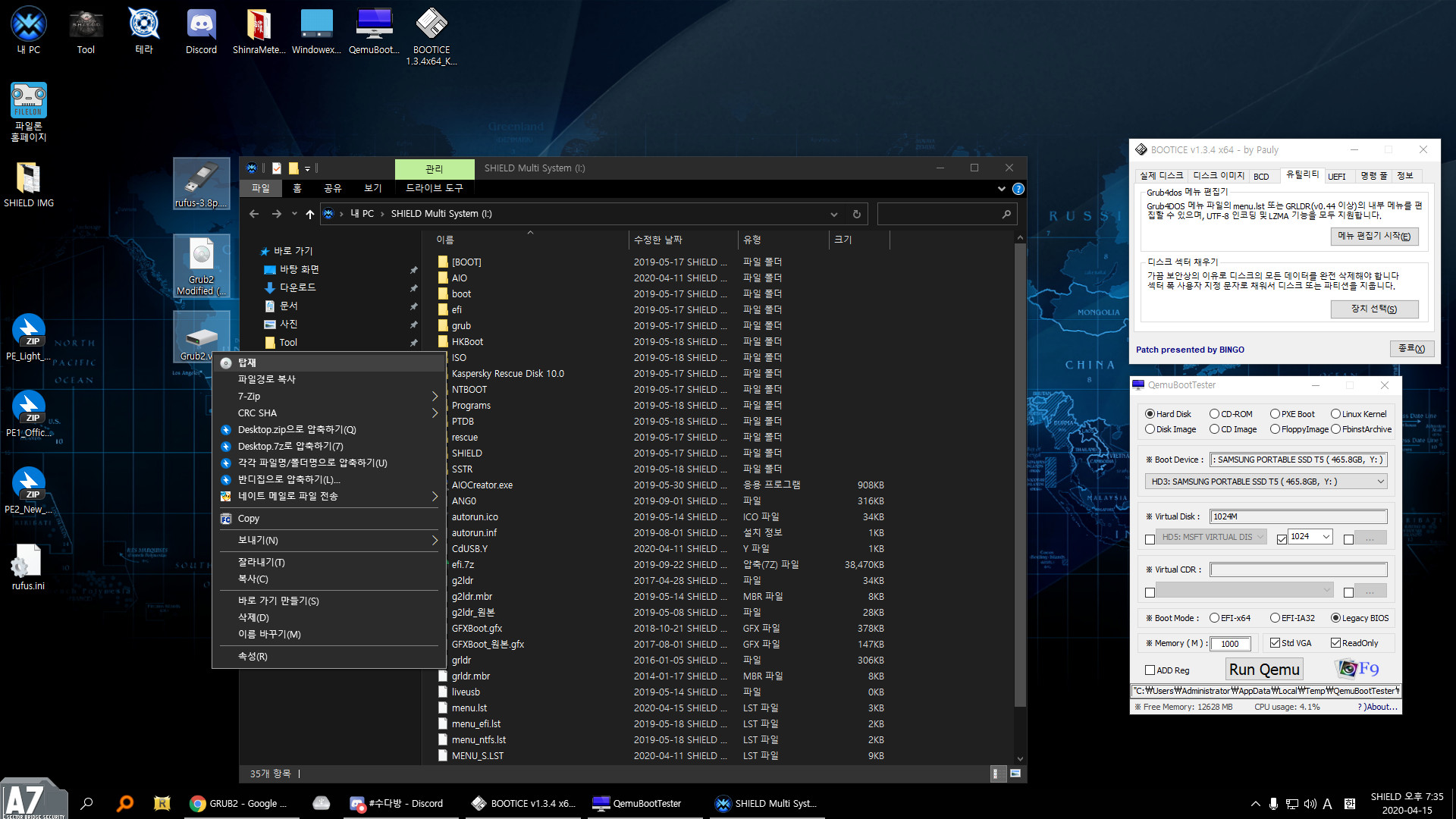Viewport: 1456px width, 819px height.
Task: Toggle ReadOnly checkbox
Action: 1354,643
